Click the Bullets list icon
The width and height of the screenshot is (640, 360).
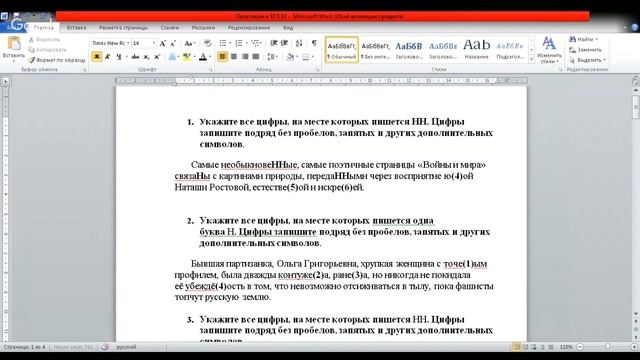point(223,43)
